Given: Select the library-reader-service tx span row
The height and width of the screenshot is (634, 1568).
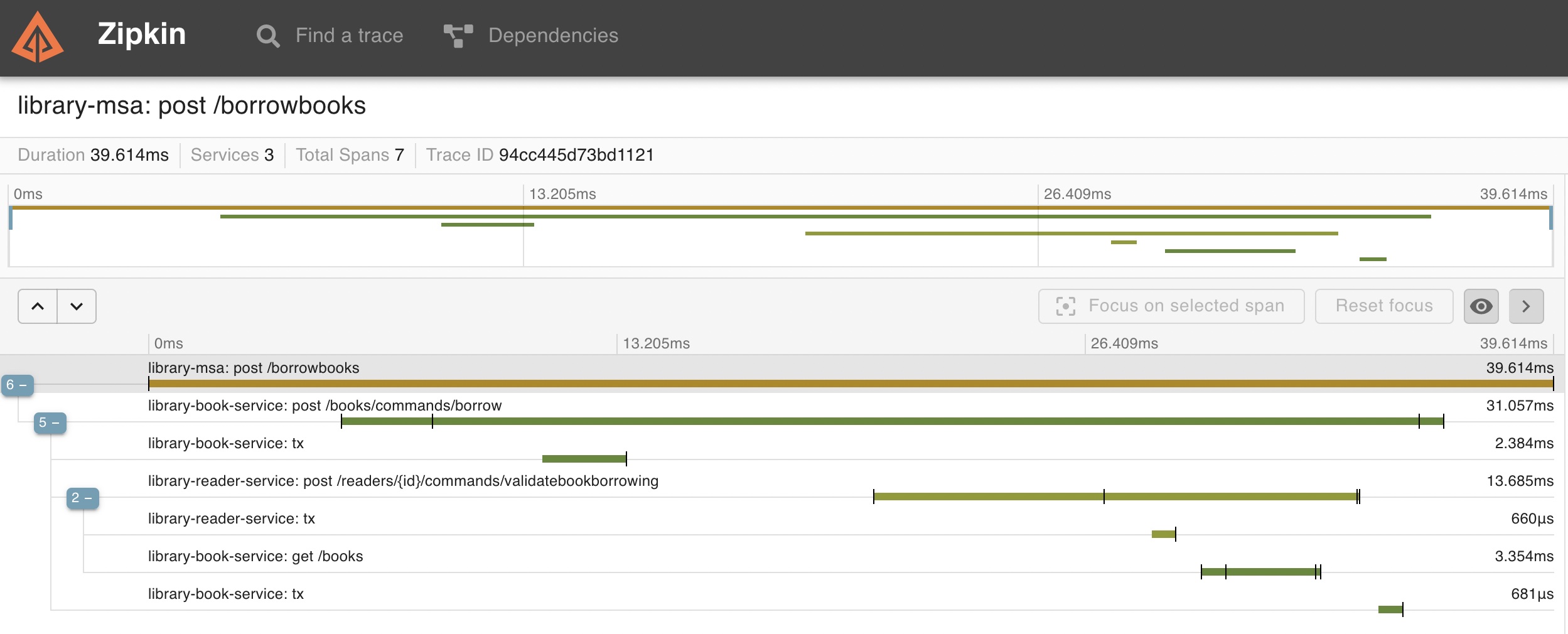Looking at the screenshot, I should click(x=782, y=525).
